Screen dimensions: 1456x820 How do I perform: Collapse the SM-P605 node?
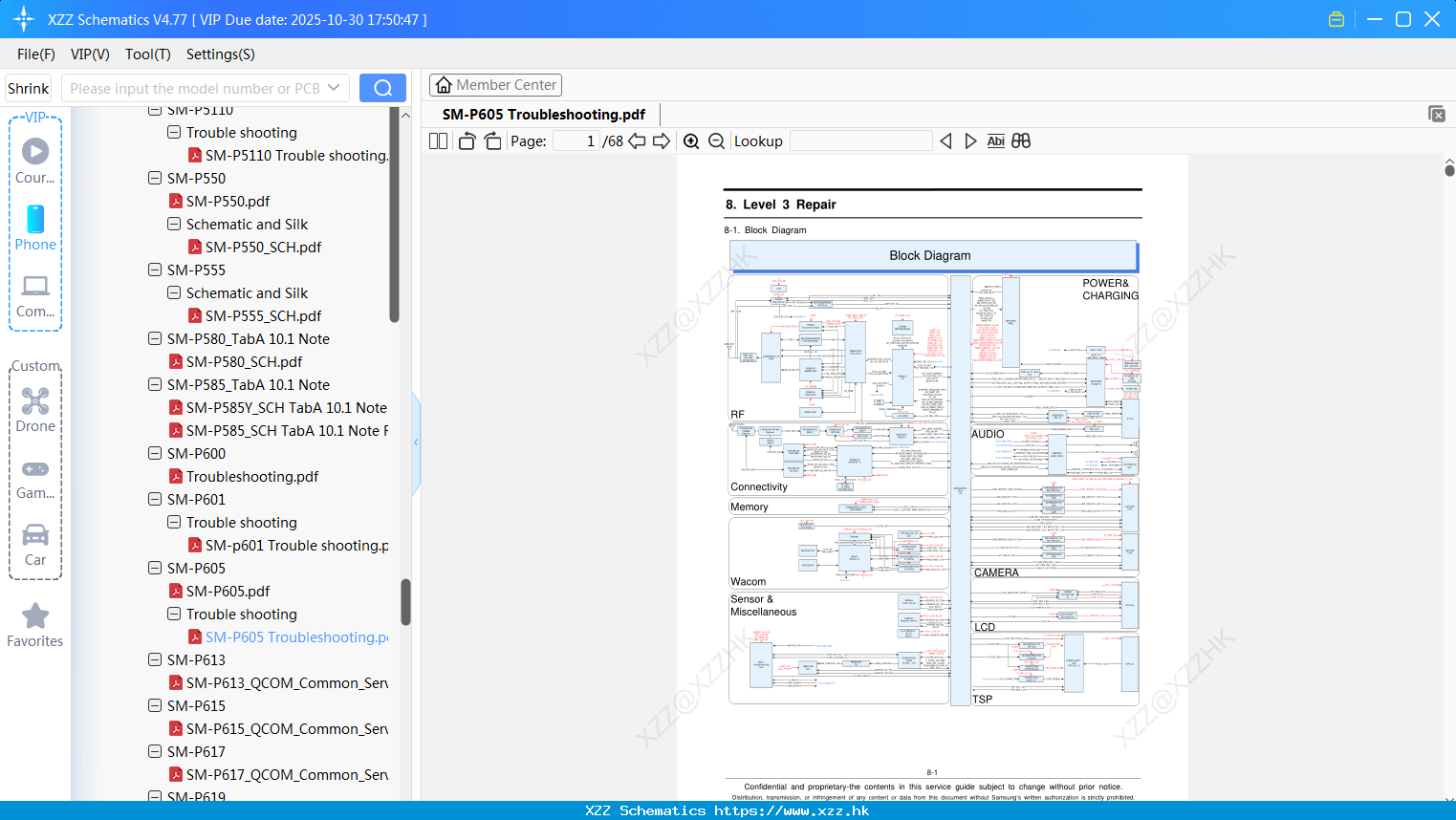pos(155,568)
